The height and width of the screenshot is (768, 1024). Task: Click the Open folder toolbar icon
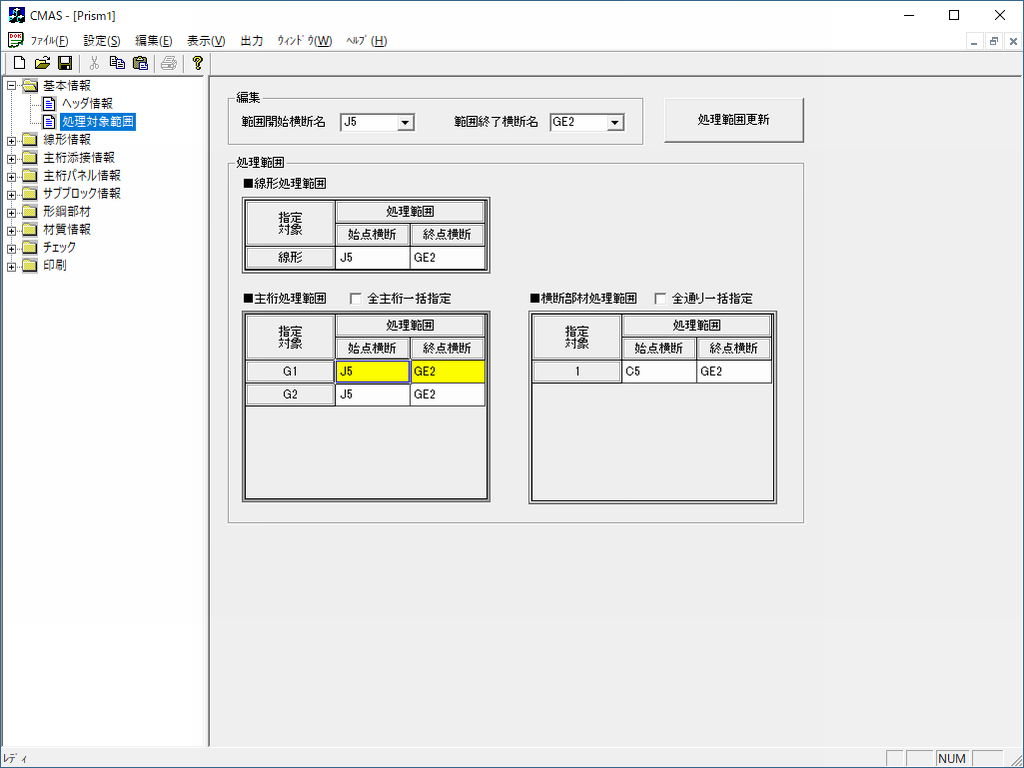(x=42, y=63)
